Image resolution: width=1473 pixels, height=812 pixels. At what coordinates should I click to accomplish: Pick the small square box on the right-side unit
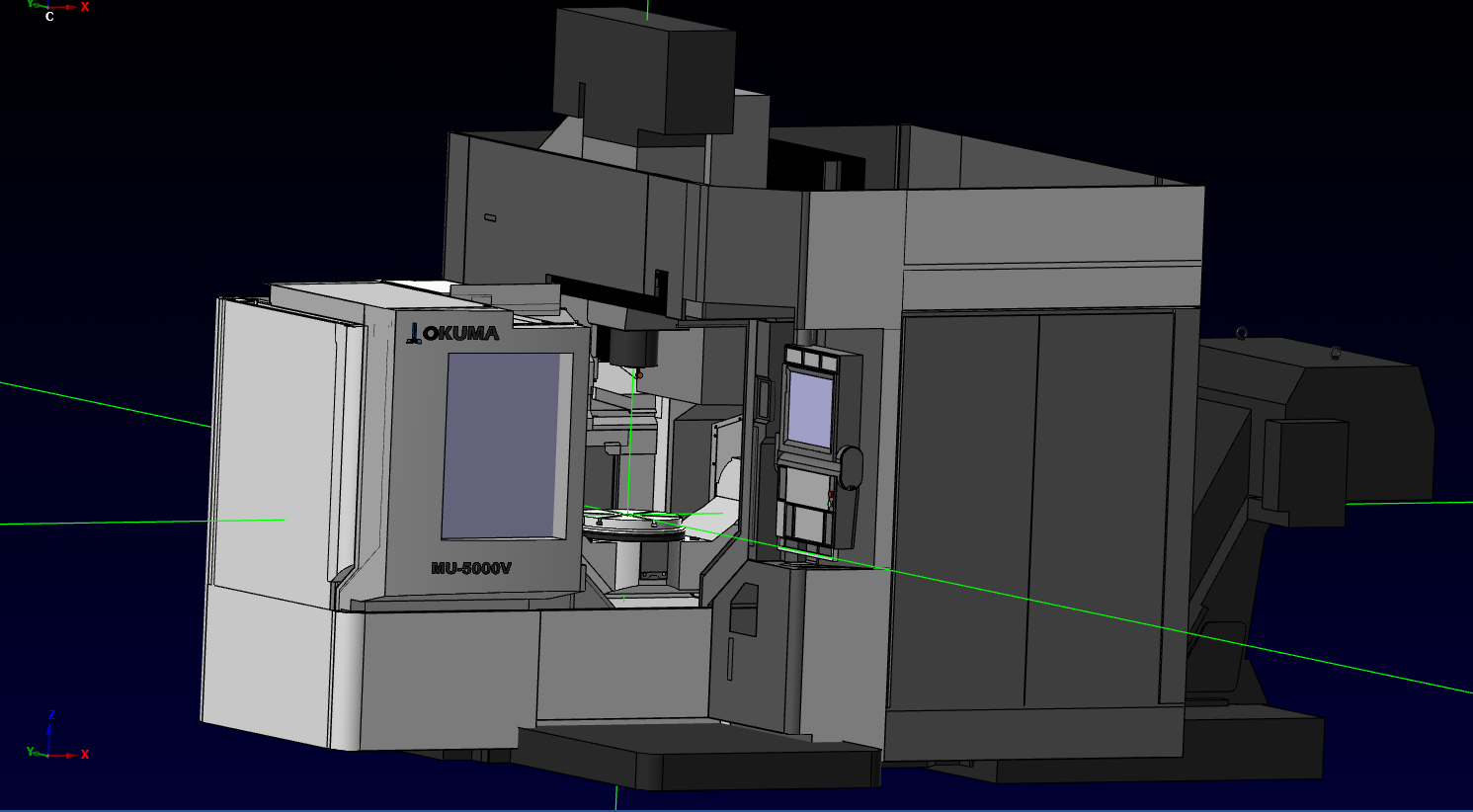[x=1305, y=471]
